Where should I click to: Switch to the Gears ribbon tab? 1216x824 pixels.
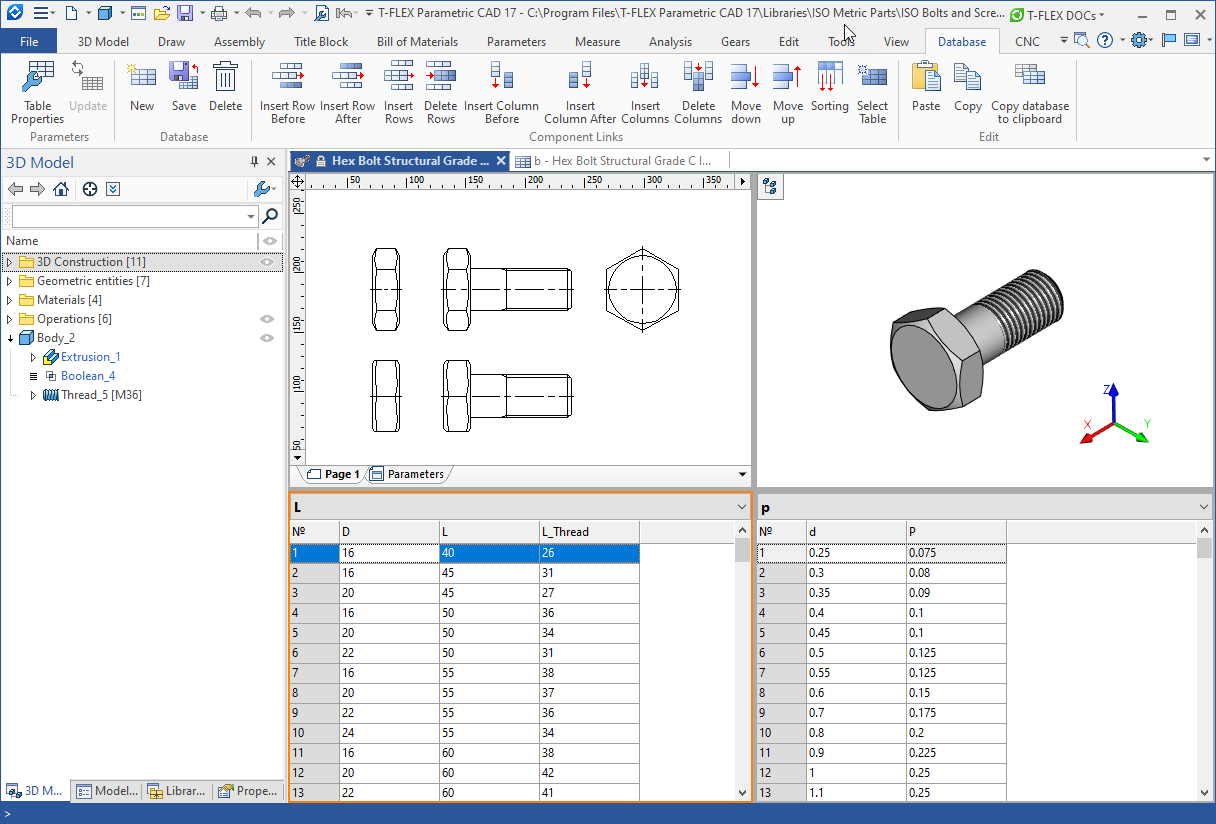[735, 42]
